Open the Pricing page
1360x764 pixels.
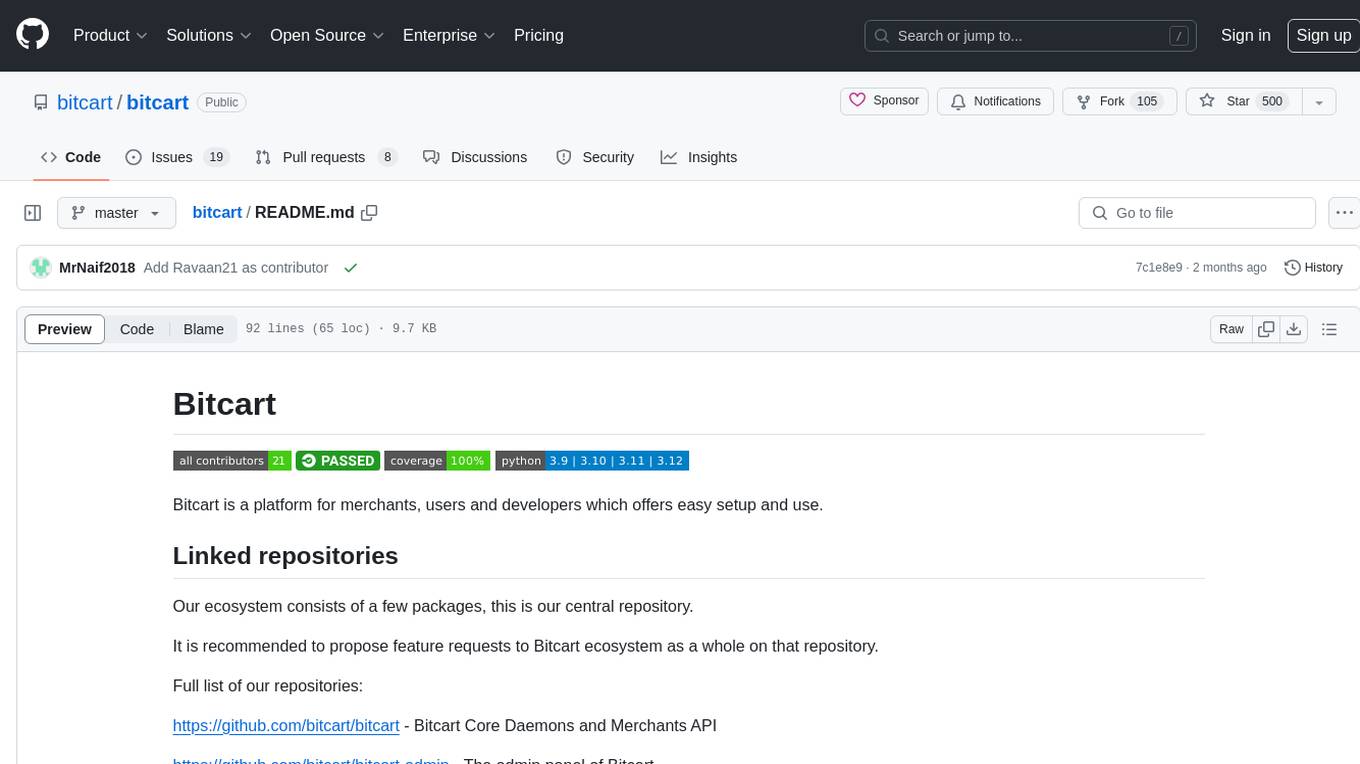(539, 35)
